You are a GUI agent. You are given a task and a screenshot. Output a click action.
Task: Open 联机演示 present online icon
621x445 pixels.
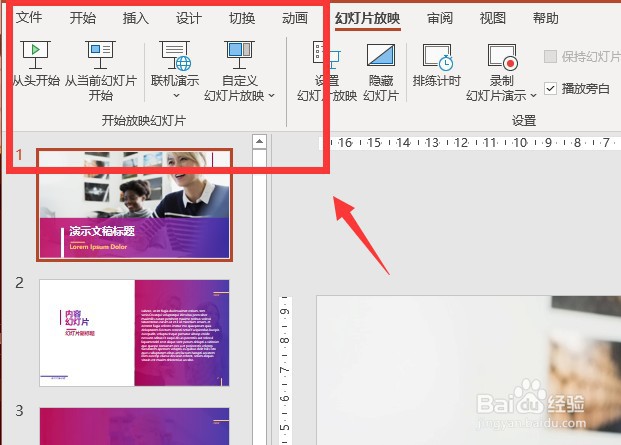tap(175, 55)
